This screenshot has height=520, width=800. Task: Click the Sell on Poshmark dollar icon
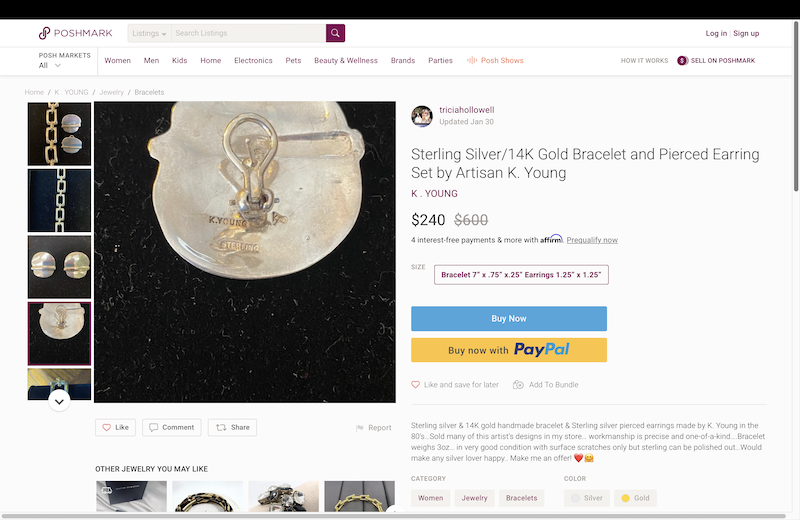point(682,61)
